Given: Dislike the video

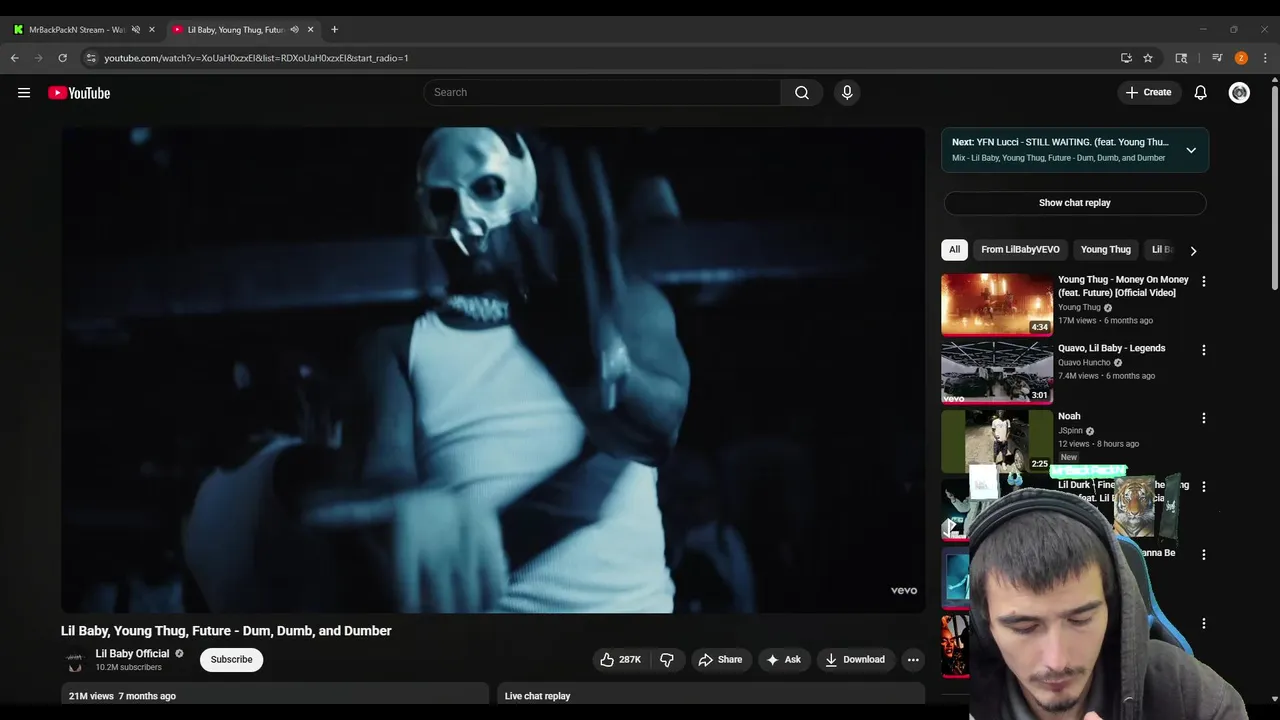Looking at the screenshot, I should click(667, 659).
